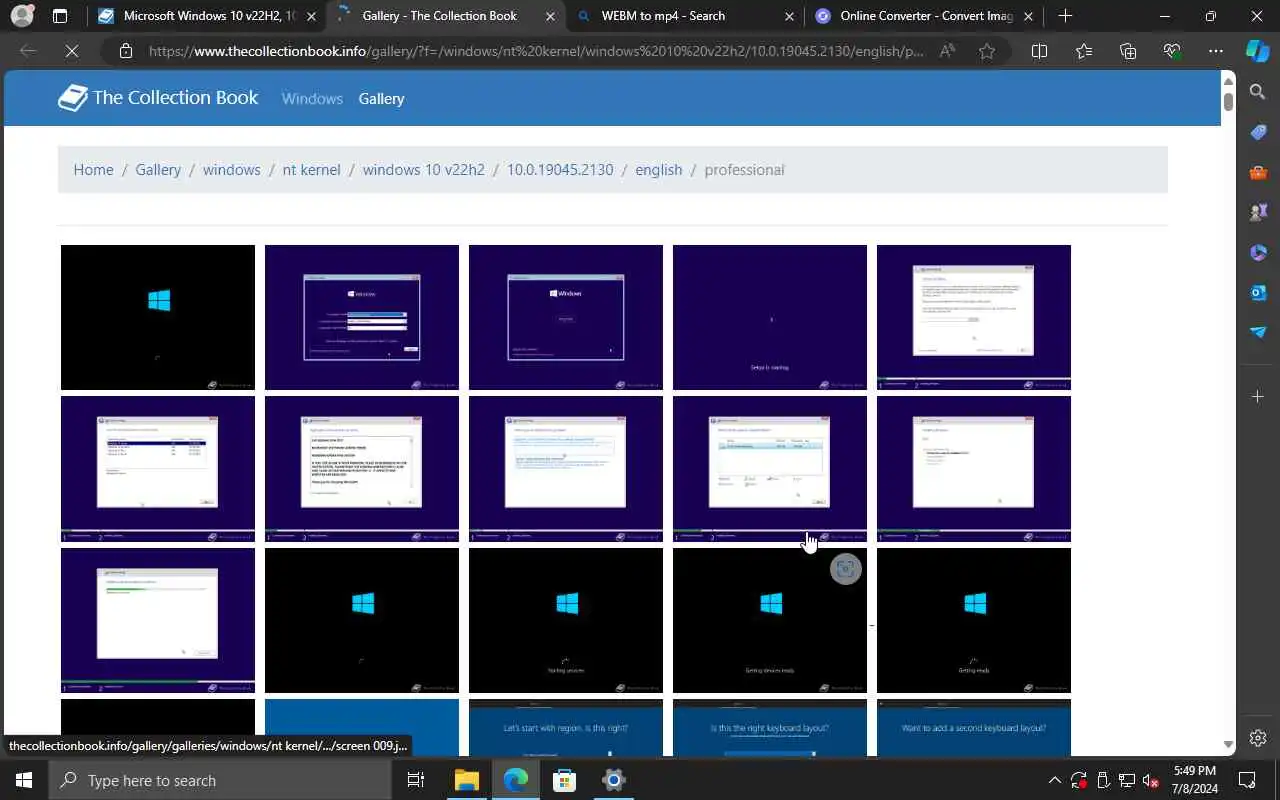Open the installation type choice thumbnail
The image size is (1280, 800).
566,469
